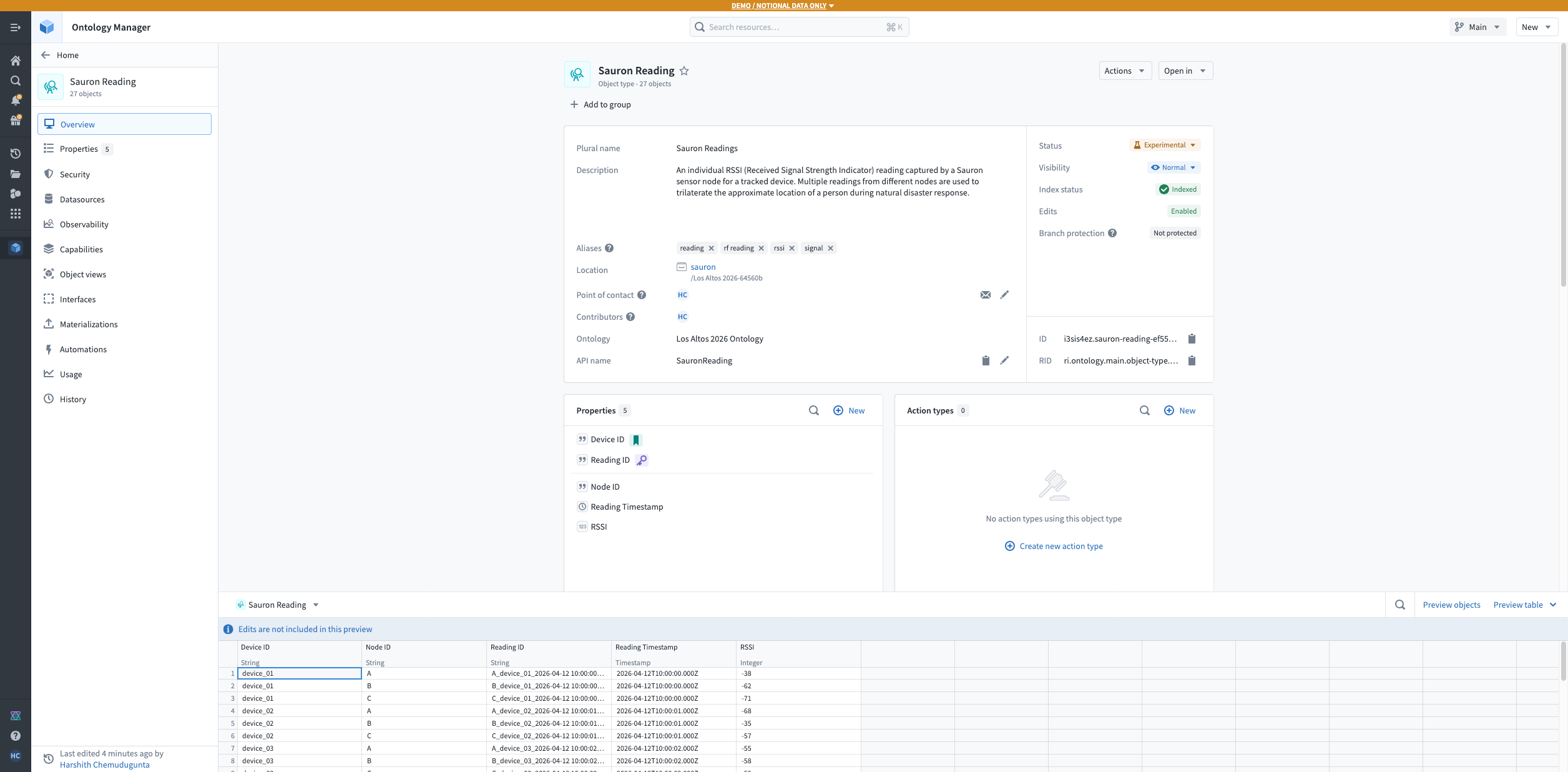Open the Object views section
The height and width of the screenshot is (772, 1568).
click(x=82, y=274)
